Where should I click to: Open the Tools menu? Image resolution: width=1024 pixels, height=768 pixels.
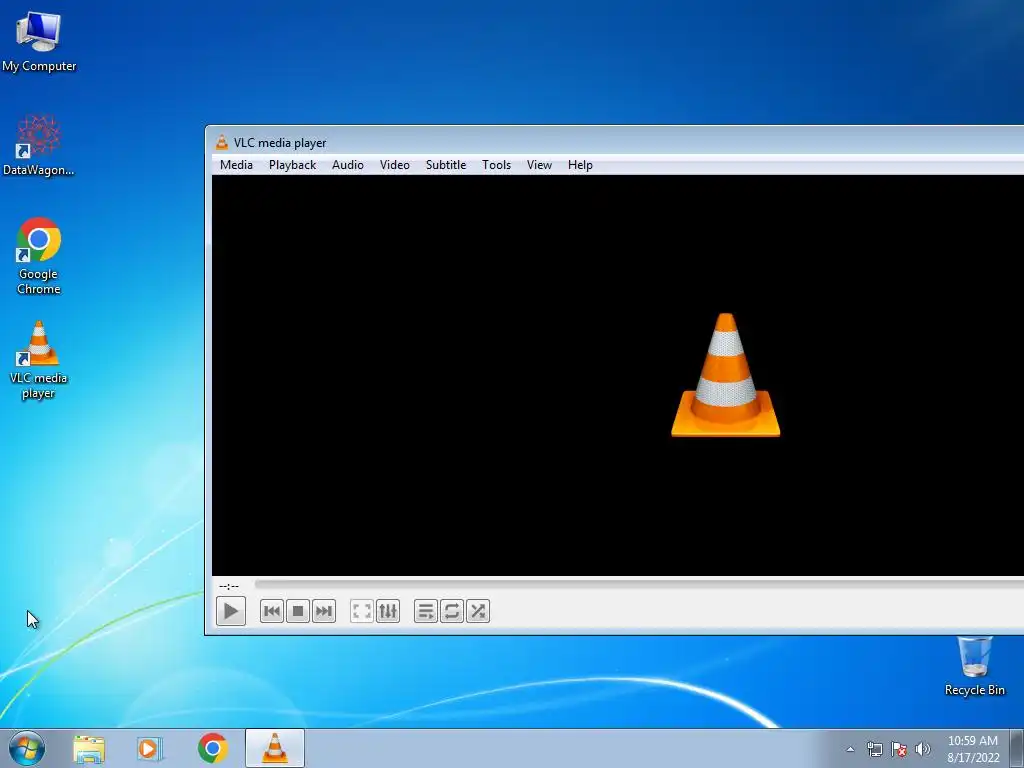coord(496,165)
